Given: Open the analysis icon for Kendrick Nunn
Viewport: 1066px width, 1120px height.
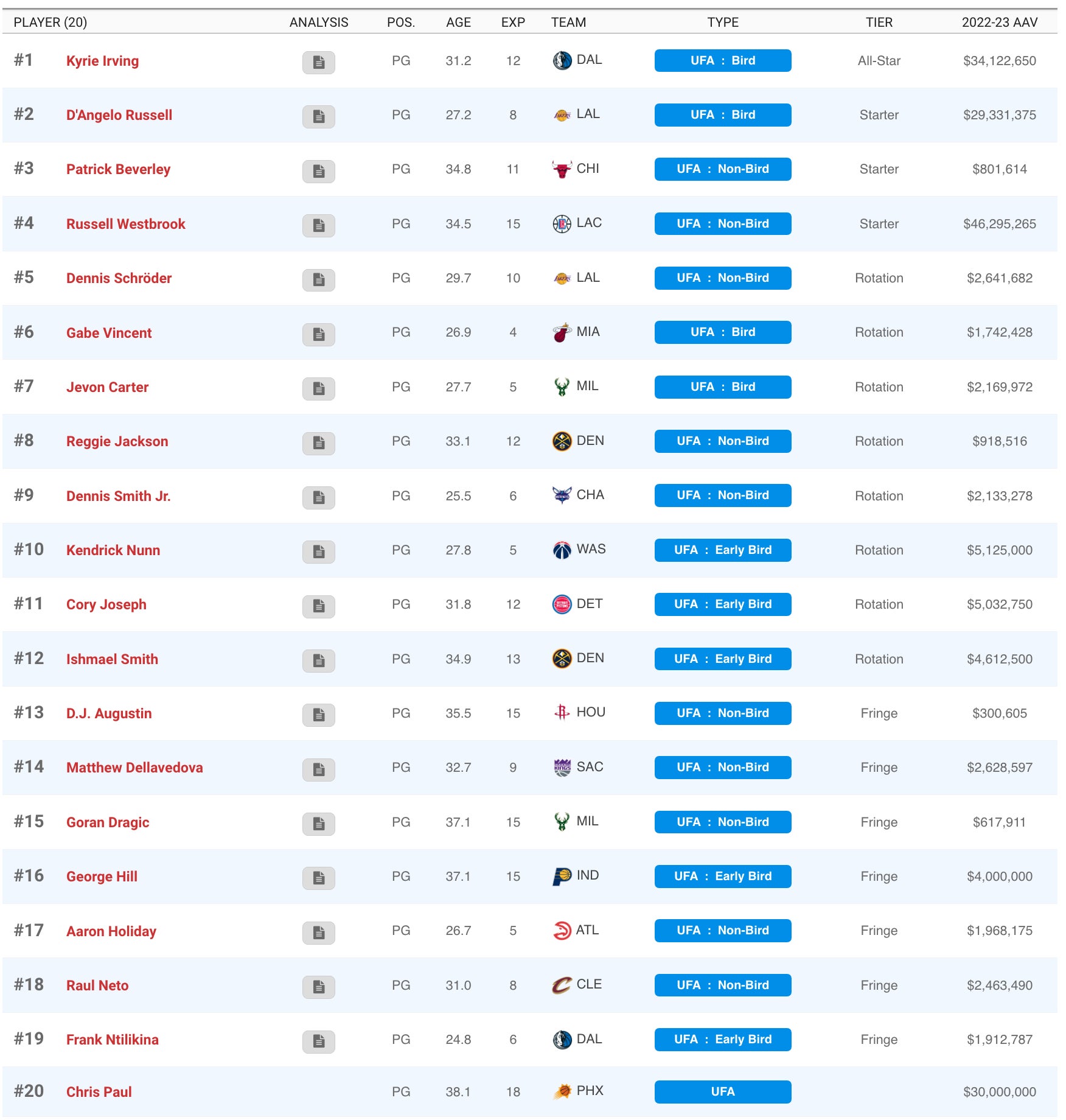Looking at the screenshot, I should point(318,551).
